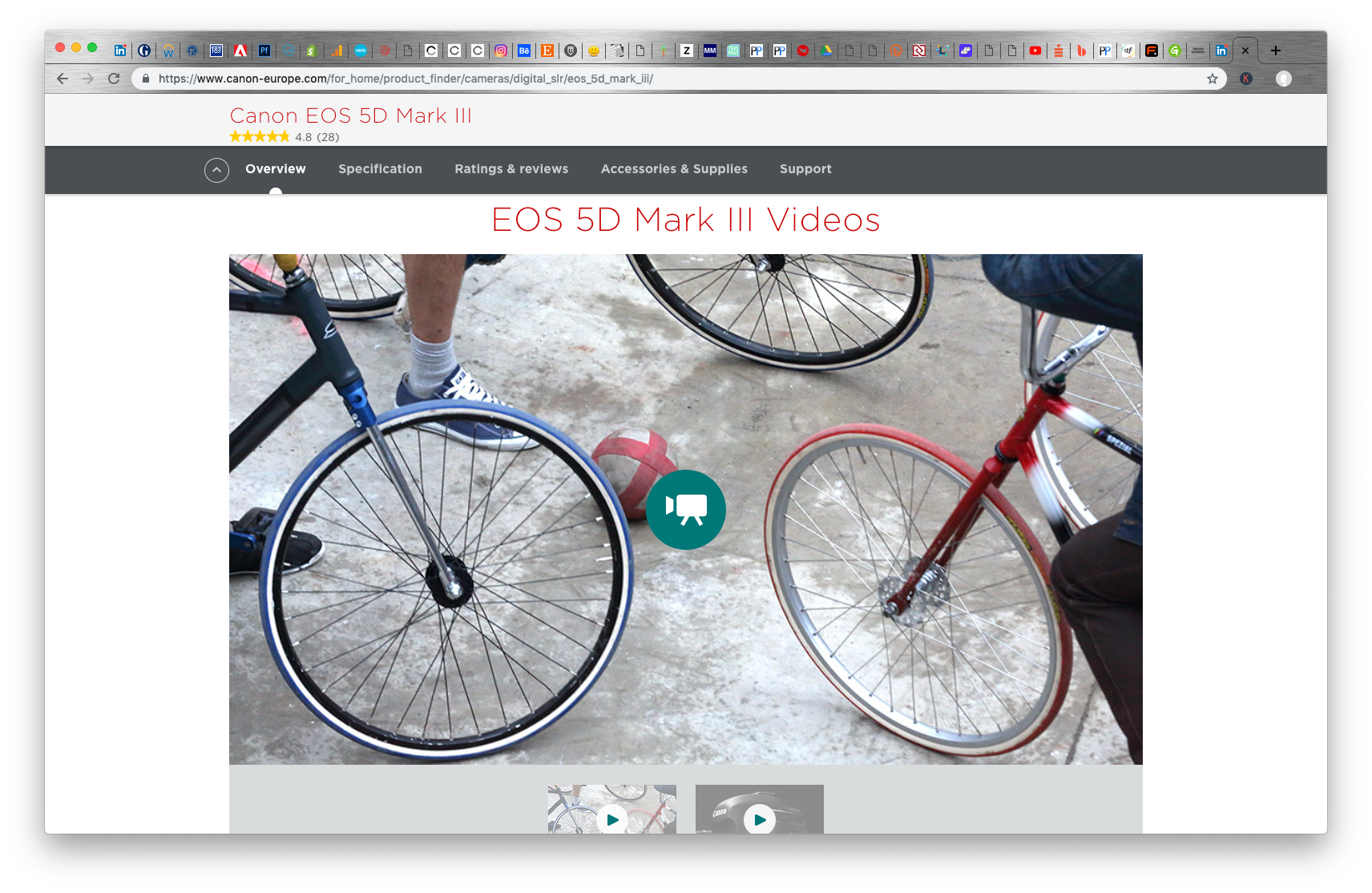1372x893 pixels.
Task: Go to Accessories & Supplies tab
Action: pos(674,169)
